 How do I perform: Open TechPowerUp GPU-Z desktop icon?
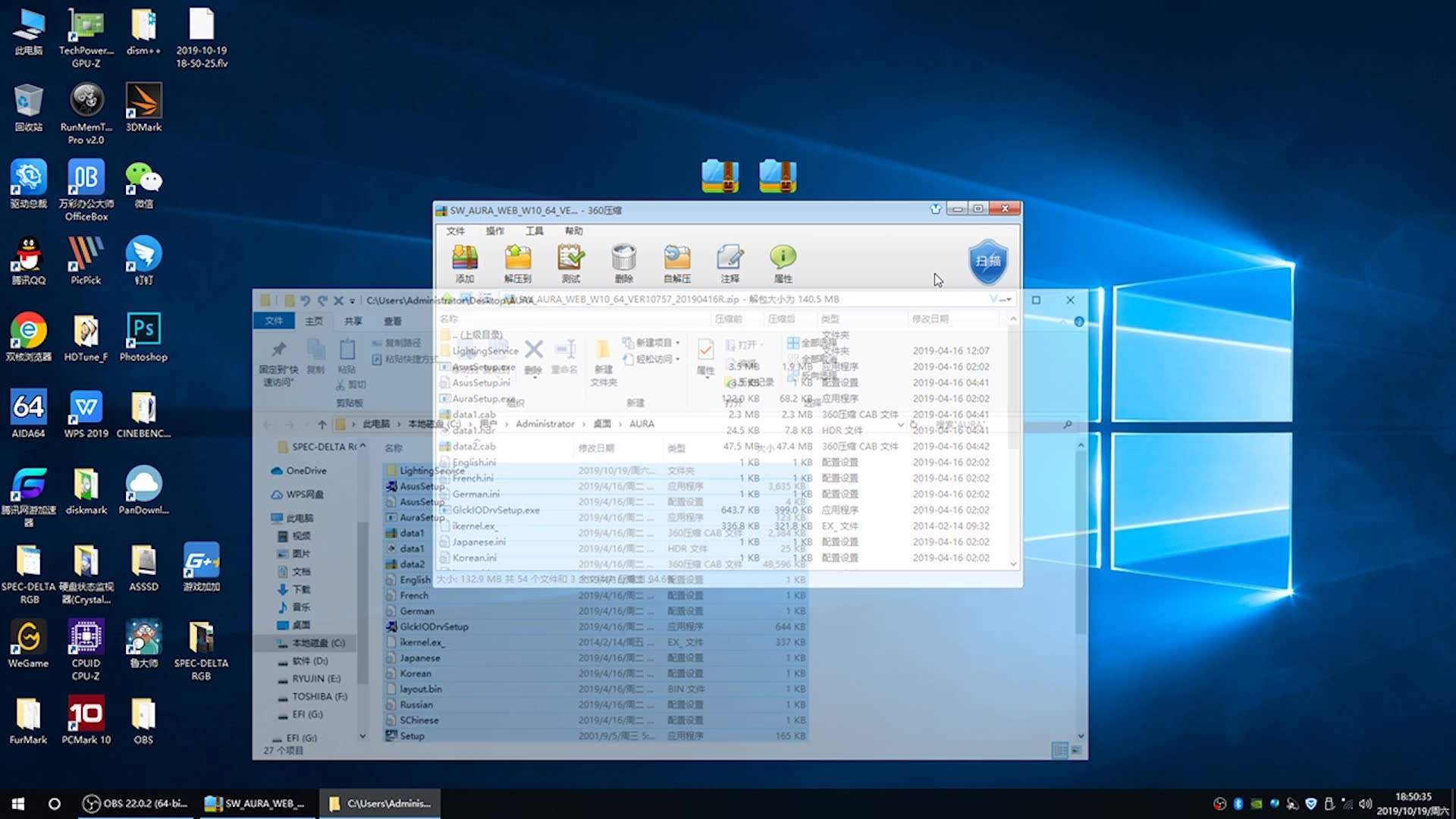coord(86,38)
